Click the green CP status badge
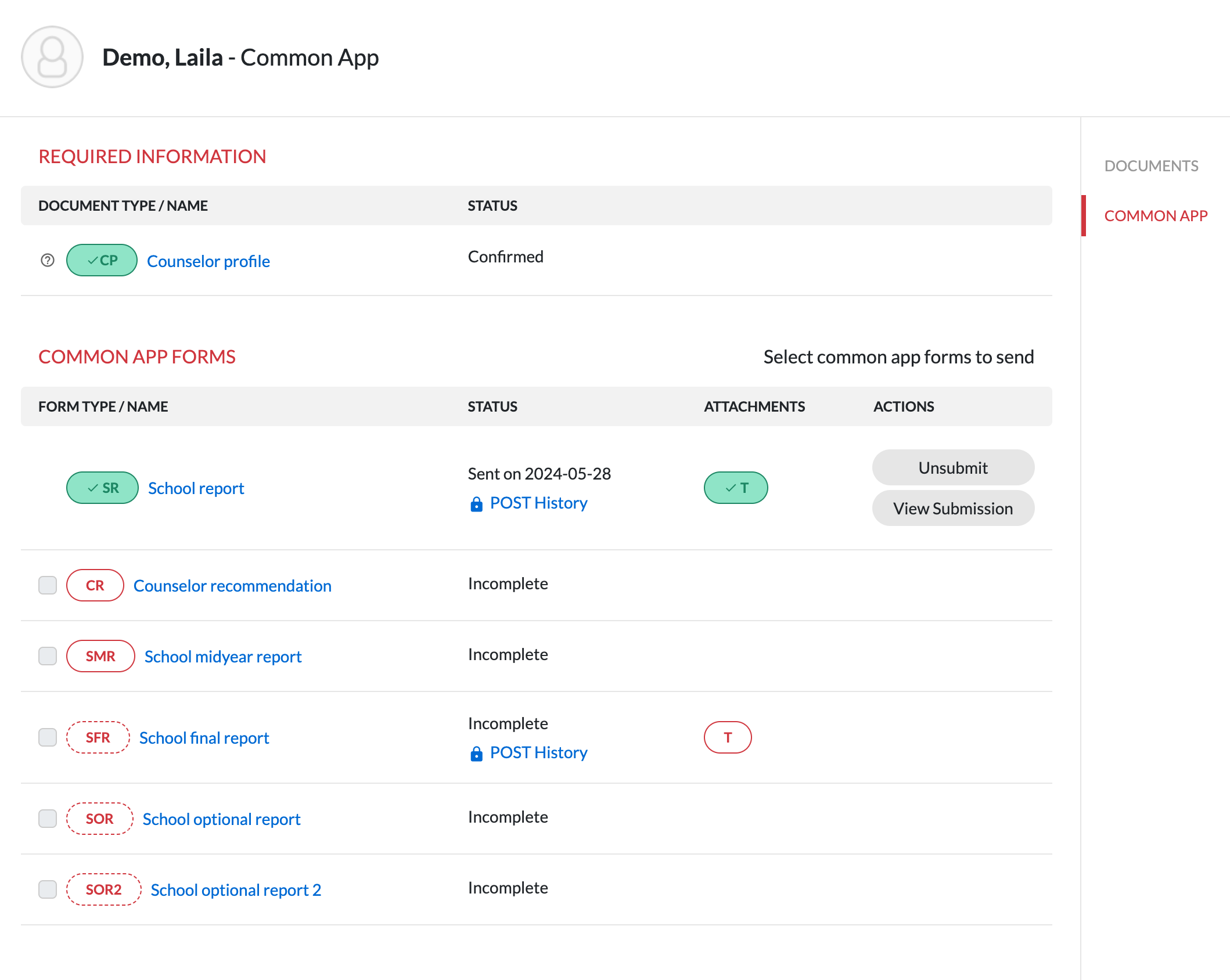Image resolution: width=1230 pixels, height=980 pixels. 102,260
